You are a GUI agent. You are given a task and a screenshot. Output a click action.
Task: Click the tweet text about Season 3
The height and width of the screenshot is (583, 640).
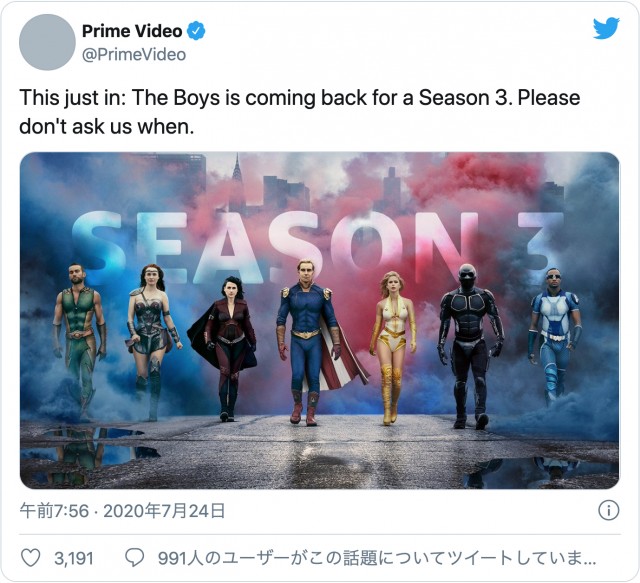click(300, 112)
